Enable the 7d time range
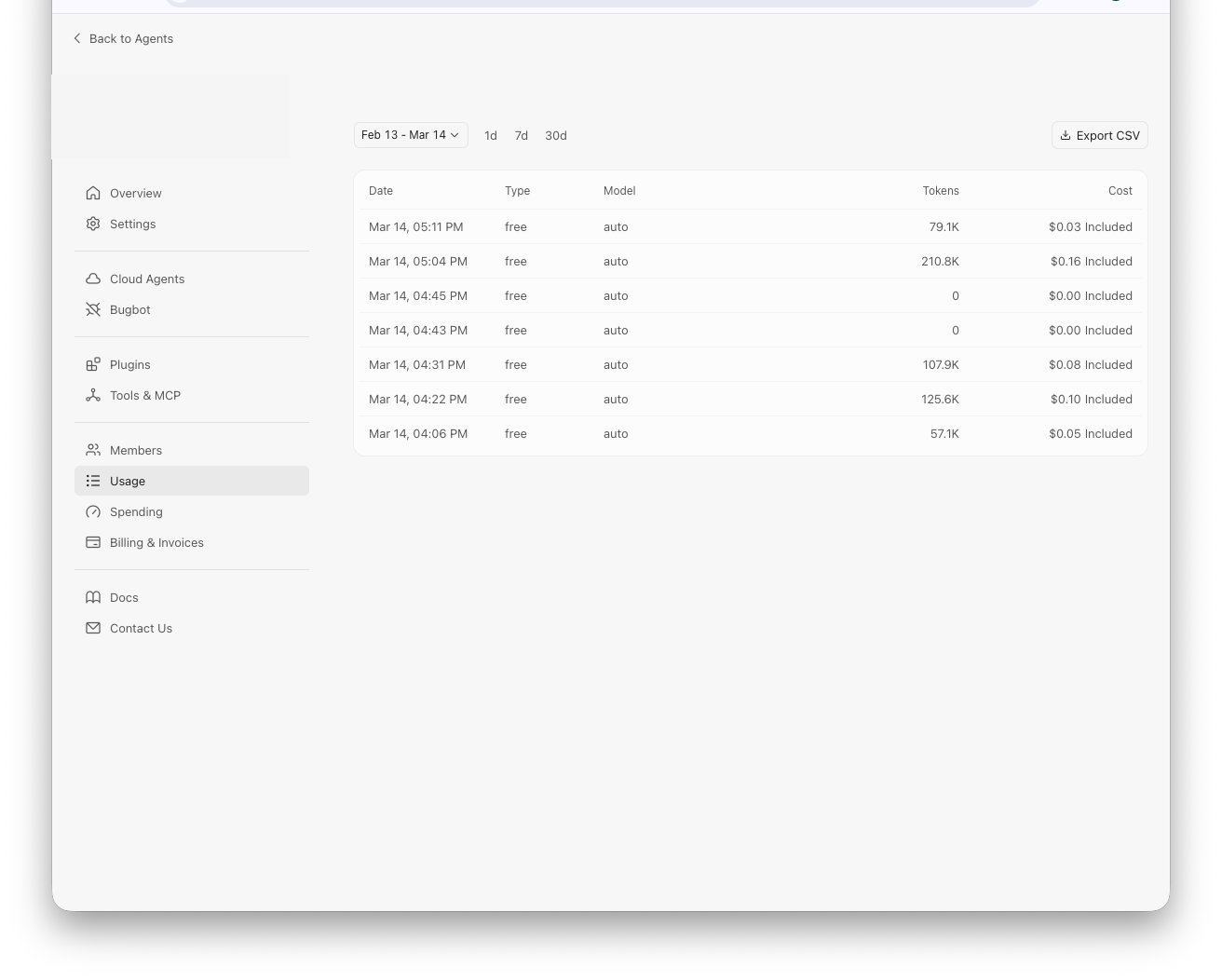Image resolution: width=1222 pixels, height=980 pixels. click(522, 135)
